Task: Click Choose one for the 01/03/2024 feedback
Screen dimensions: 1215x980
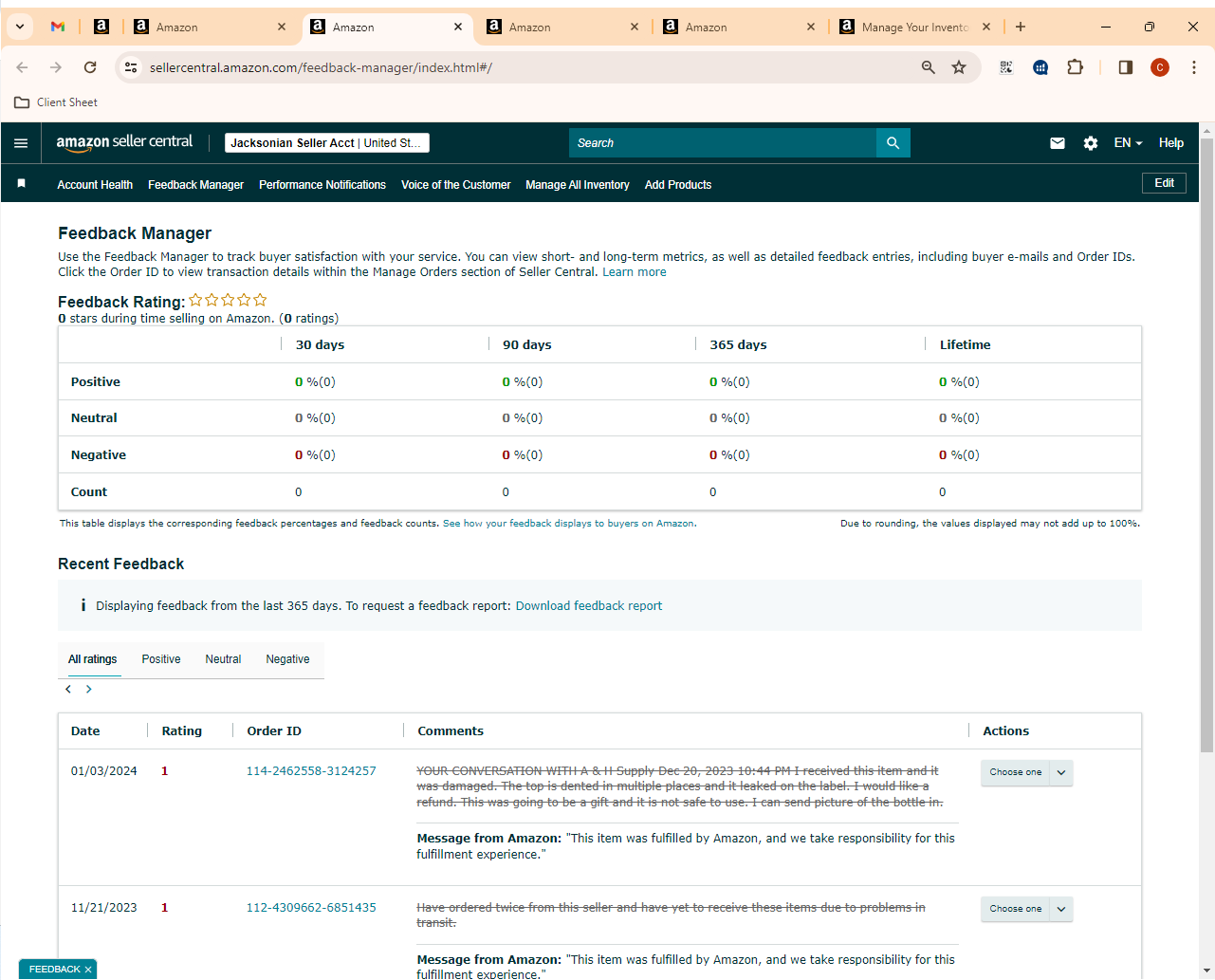Action: pyautogui.click(x=1015, y=772)
